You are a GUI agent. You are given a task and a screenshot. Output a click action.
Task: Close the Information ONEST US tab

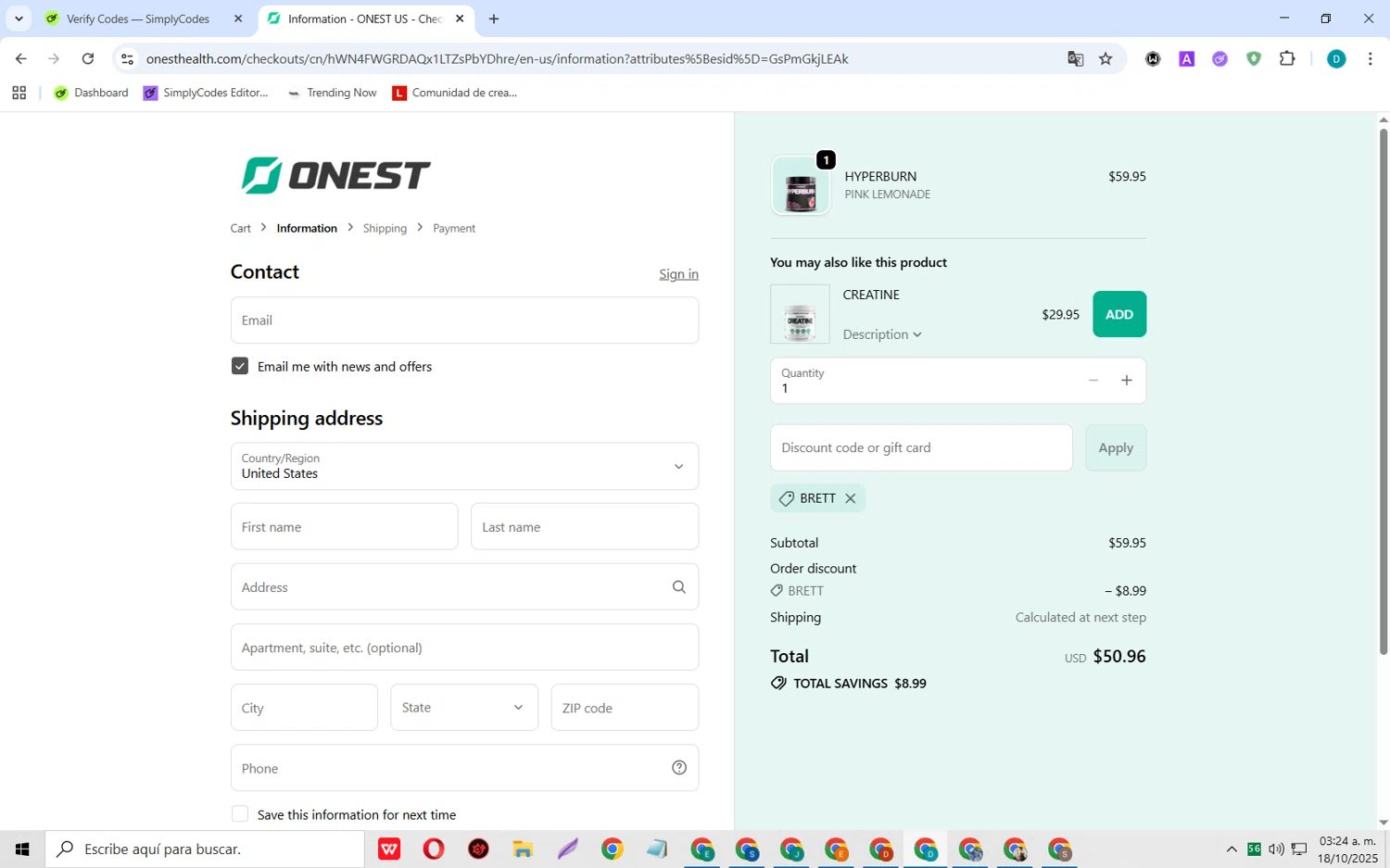460,19
